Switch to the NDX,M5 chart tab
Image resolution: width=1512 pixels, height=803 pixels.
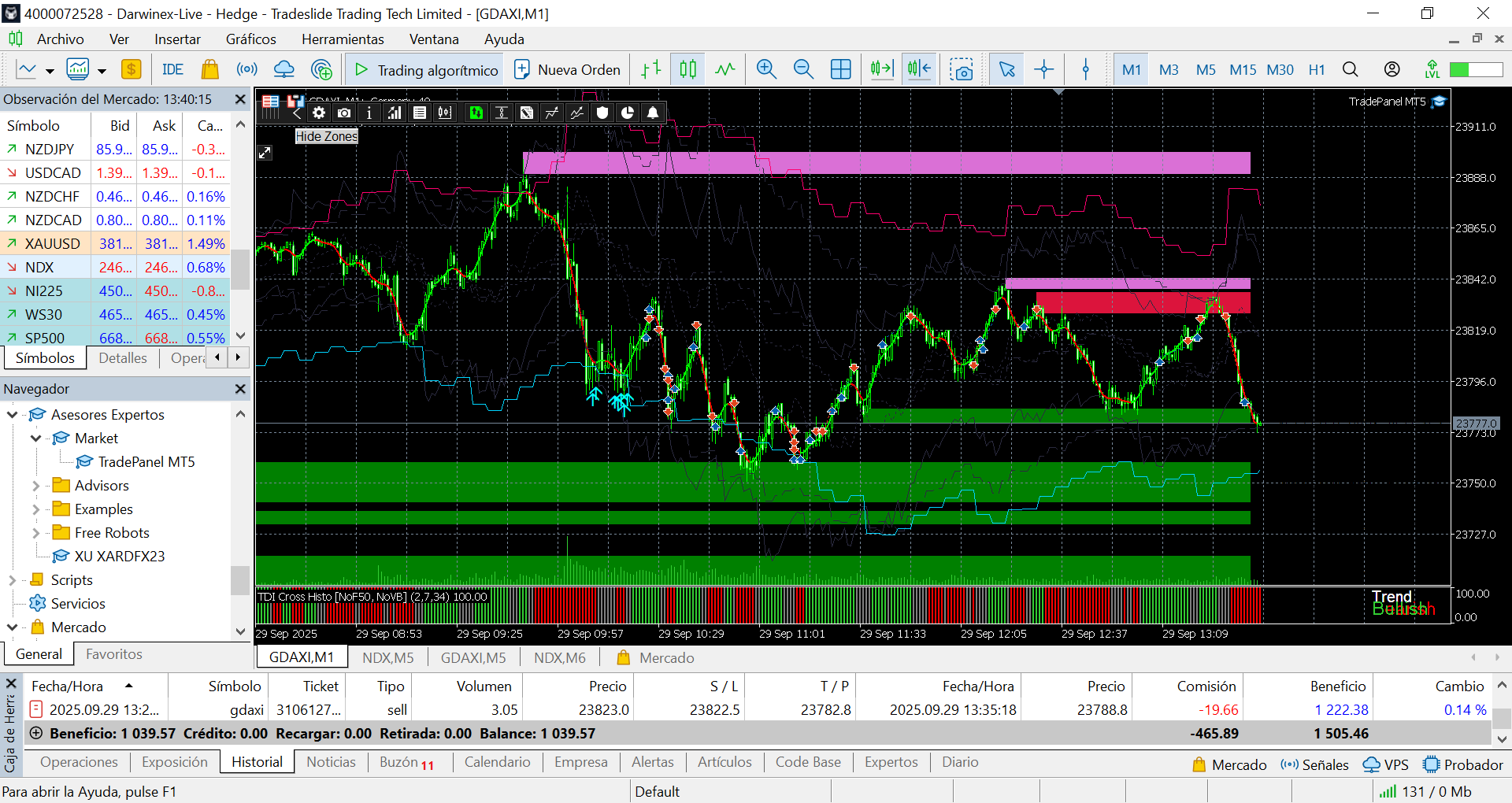387,657
